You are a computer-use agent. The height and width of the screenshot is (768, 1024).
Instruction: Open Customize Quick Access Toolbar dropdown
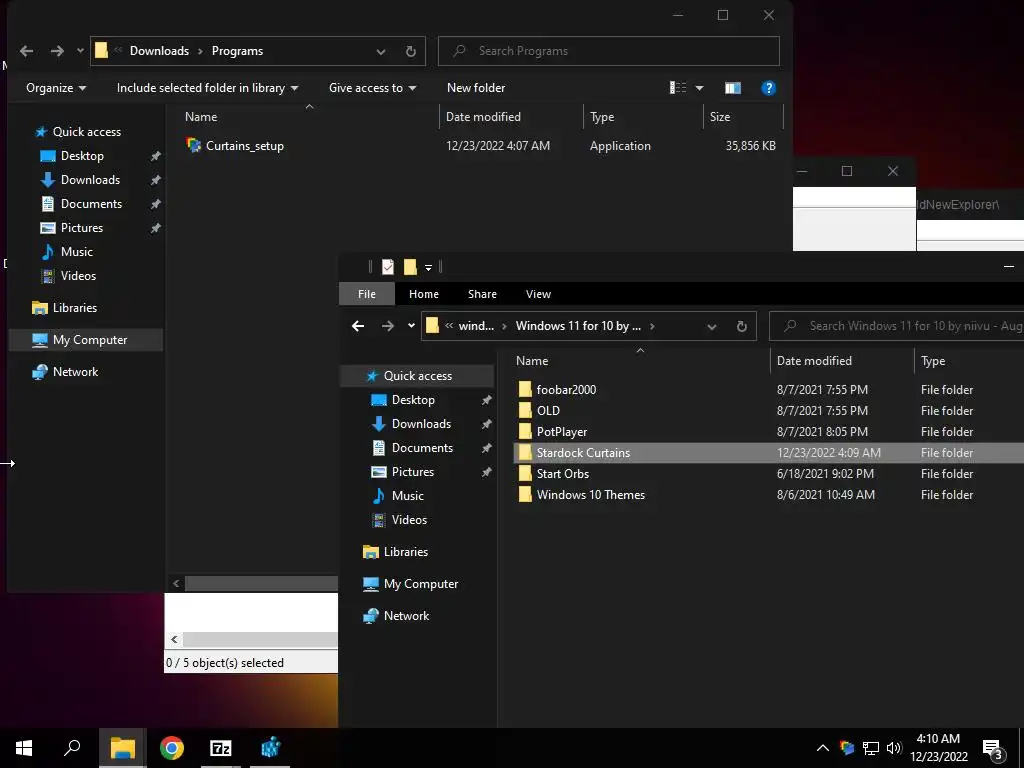pos(428,267)
